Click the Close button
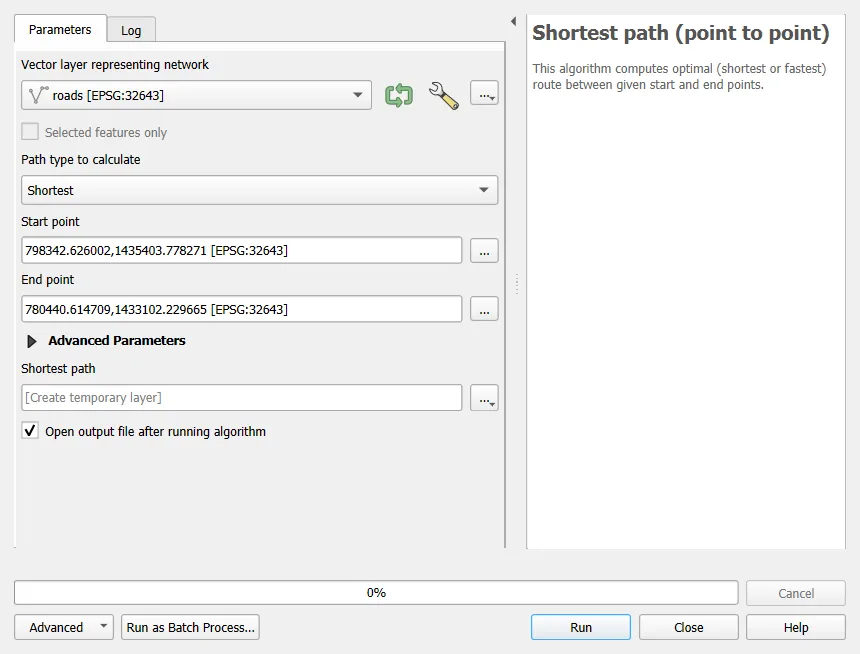 (x=688, y=627)
